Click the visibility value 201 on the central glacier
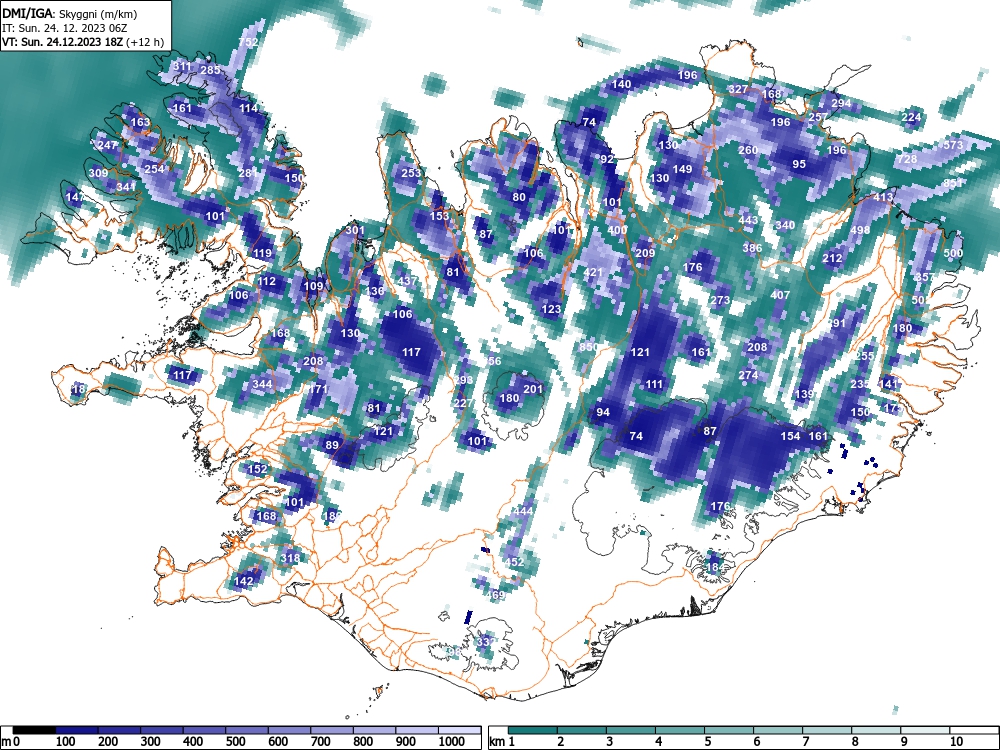The width and height of the screenshot is (1000, 750). tap(533, 389)
